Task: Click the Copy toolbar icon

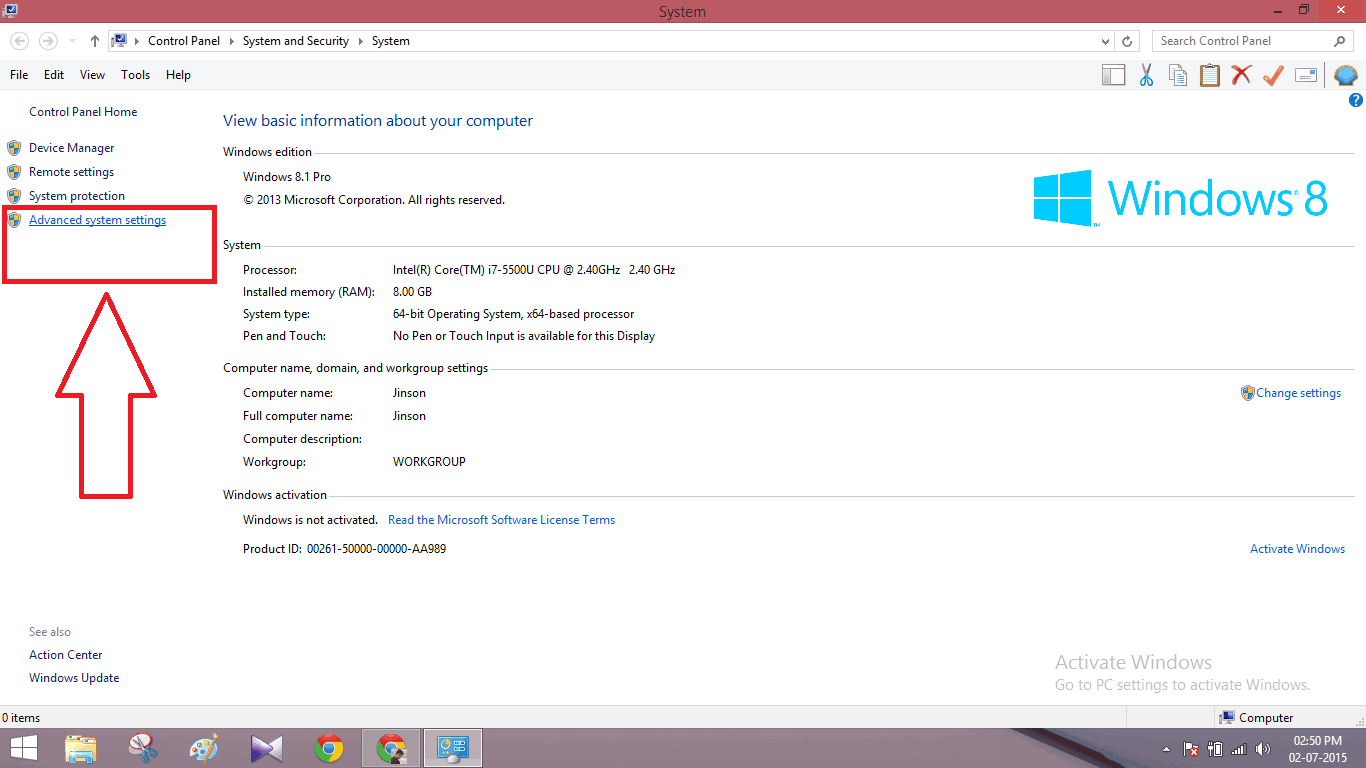Action: pyautogui.click(x=1178, y=75)
